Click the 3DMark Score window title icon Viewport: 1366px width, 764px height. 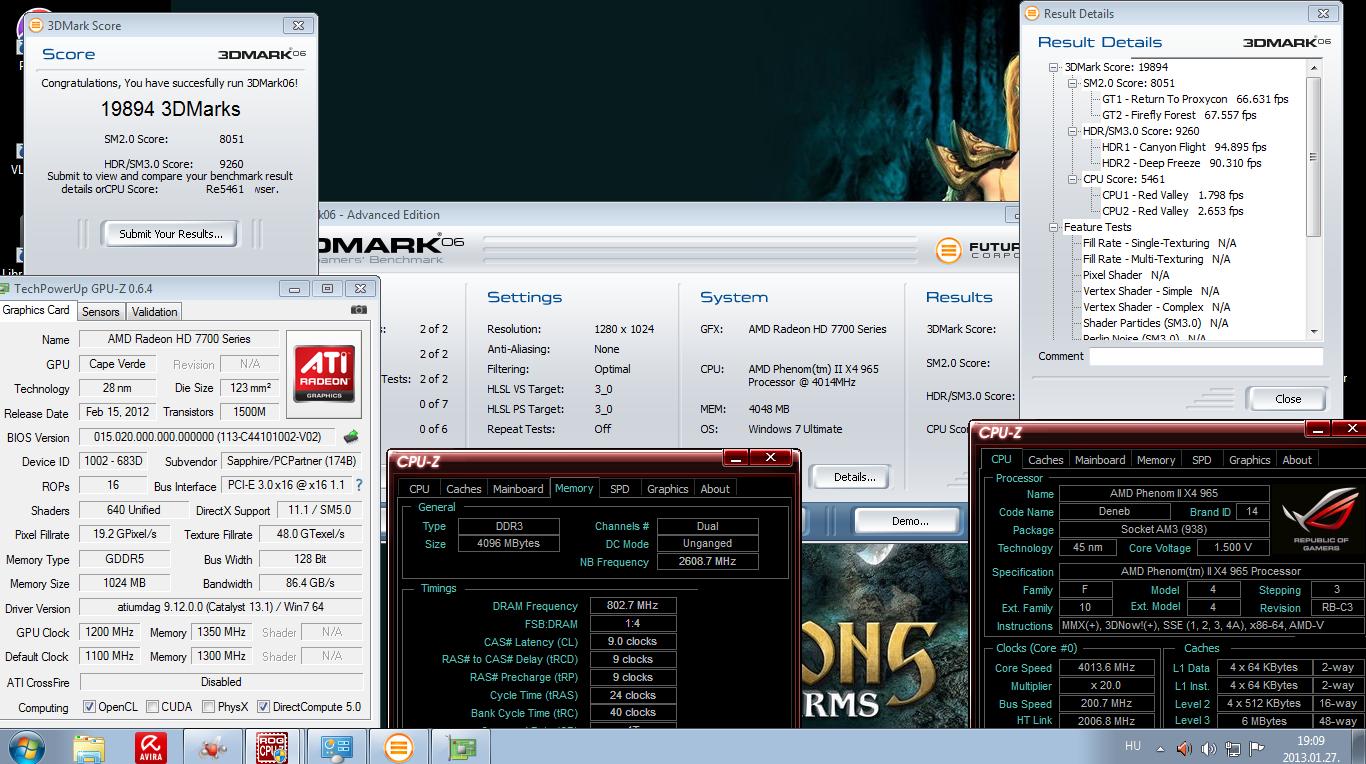pos(38,25)
